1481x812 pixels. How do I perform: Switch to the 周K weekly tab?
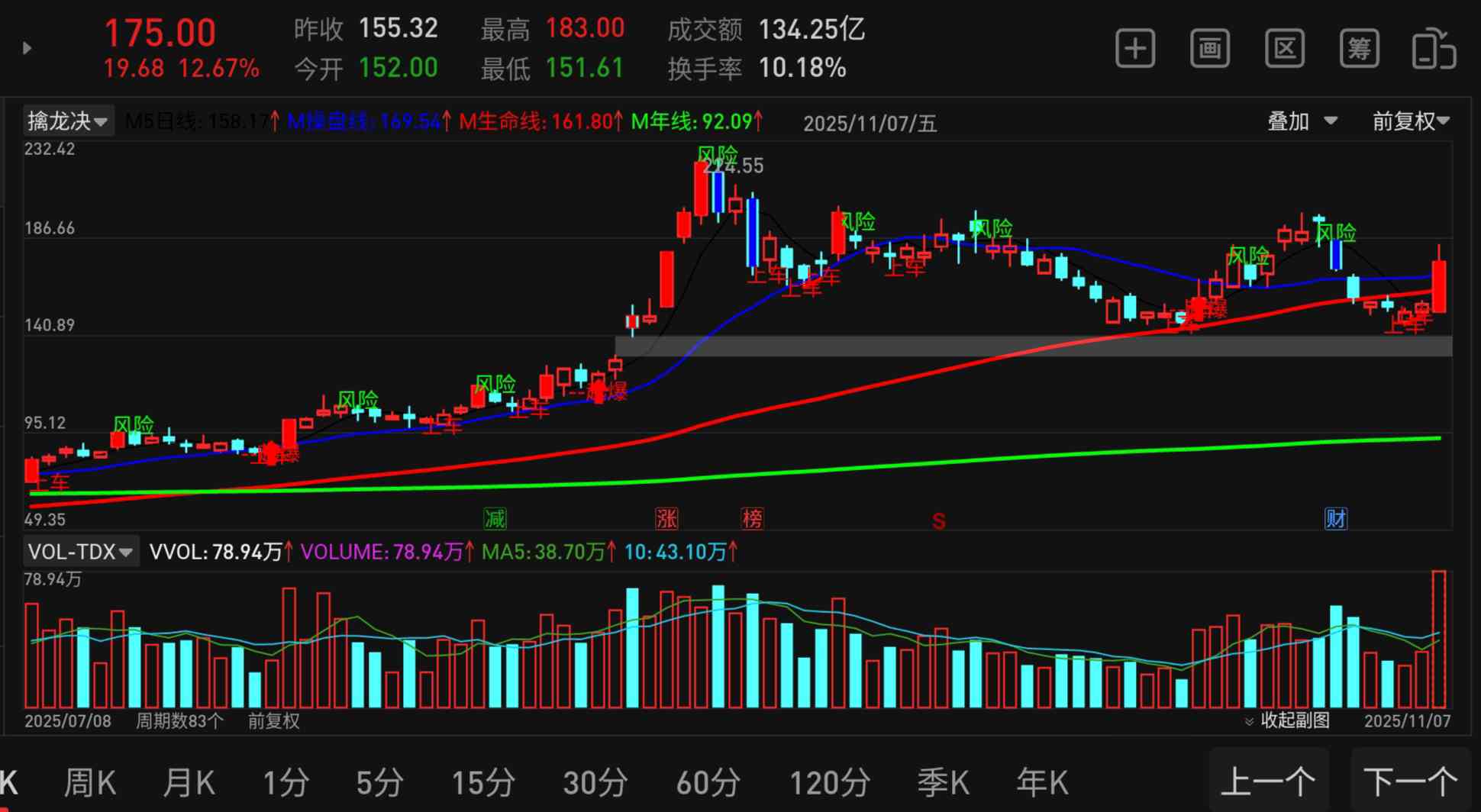90,783
